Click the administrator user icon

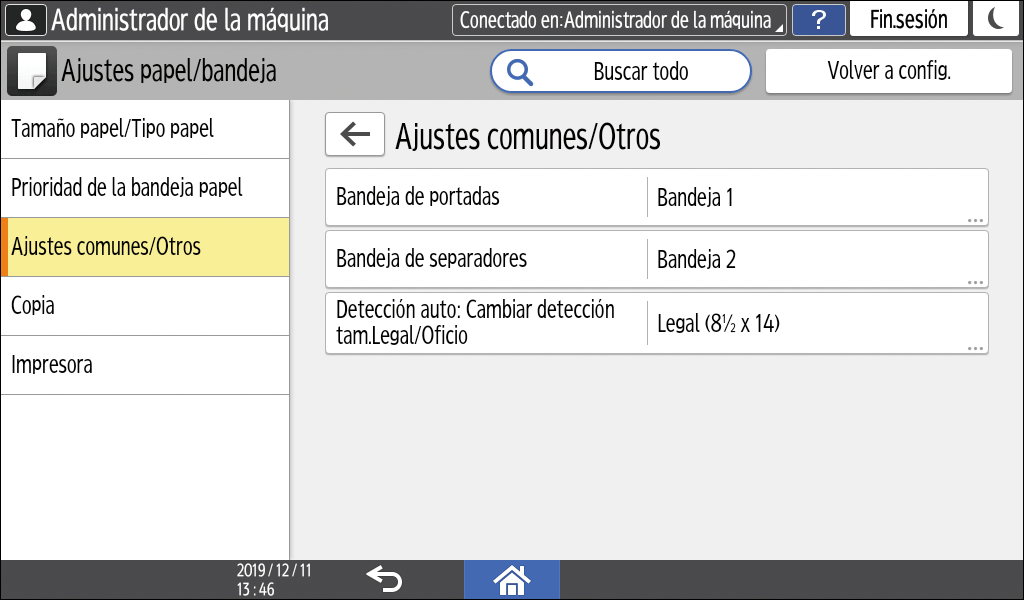point(26,20)
